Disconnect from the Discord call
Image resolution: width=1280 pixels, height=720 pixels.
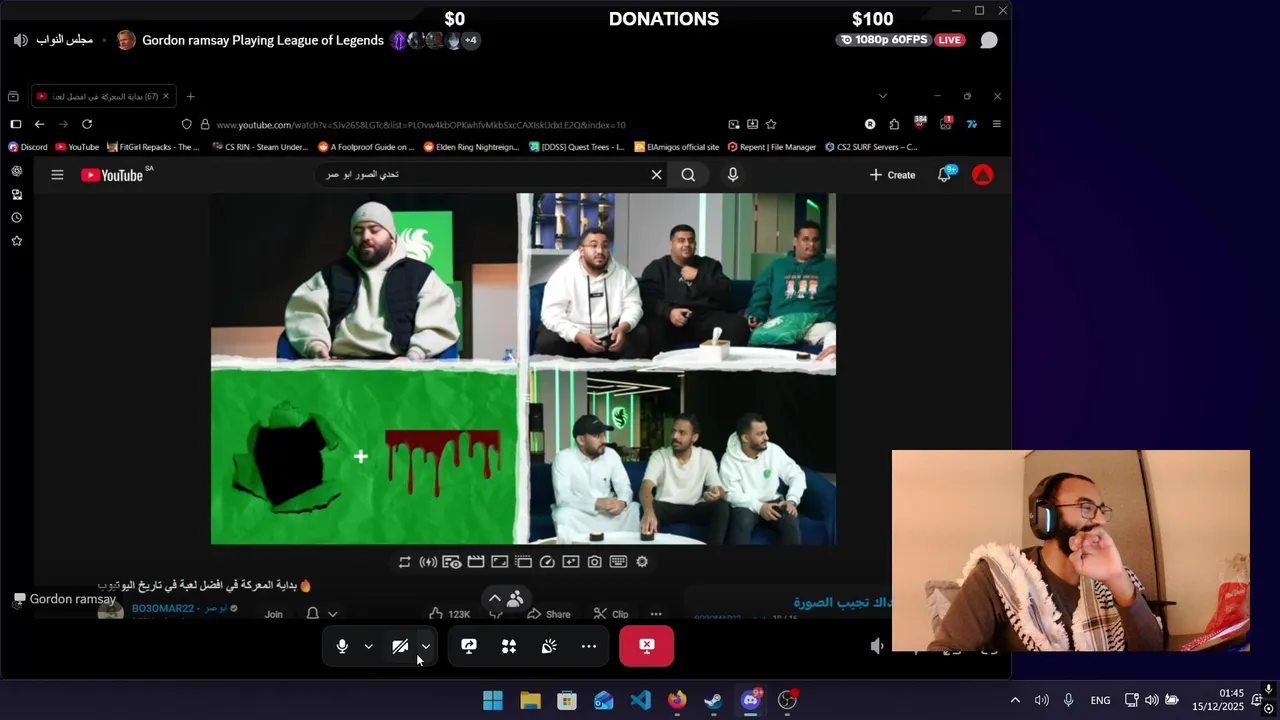click(647, 646)
